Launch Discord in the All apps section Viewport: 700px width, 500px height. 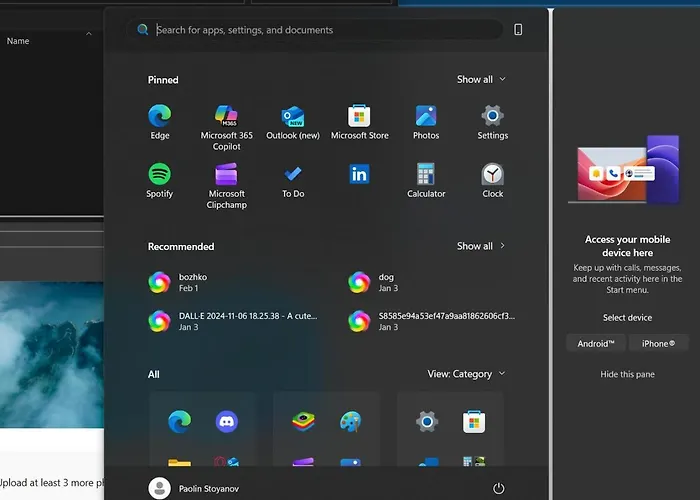click(x=227, y=422)
